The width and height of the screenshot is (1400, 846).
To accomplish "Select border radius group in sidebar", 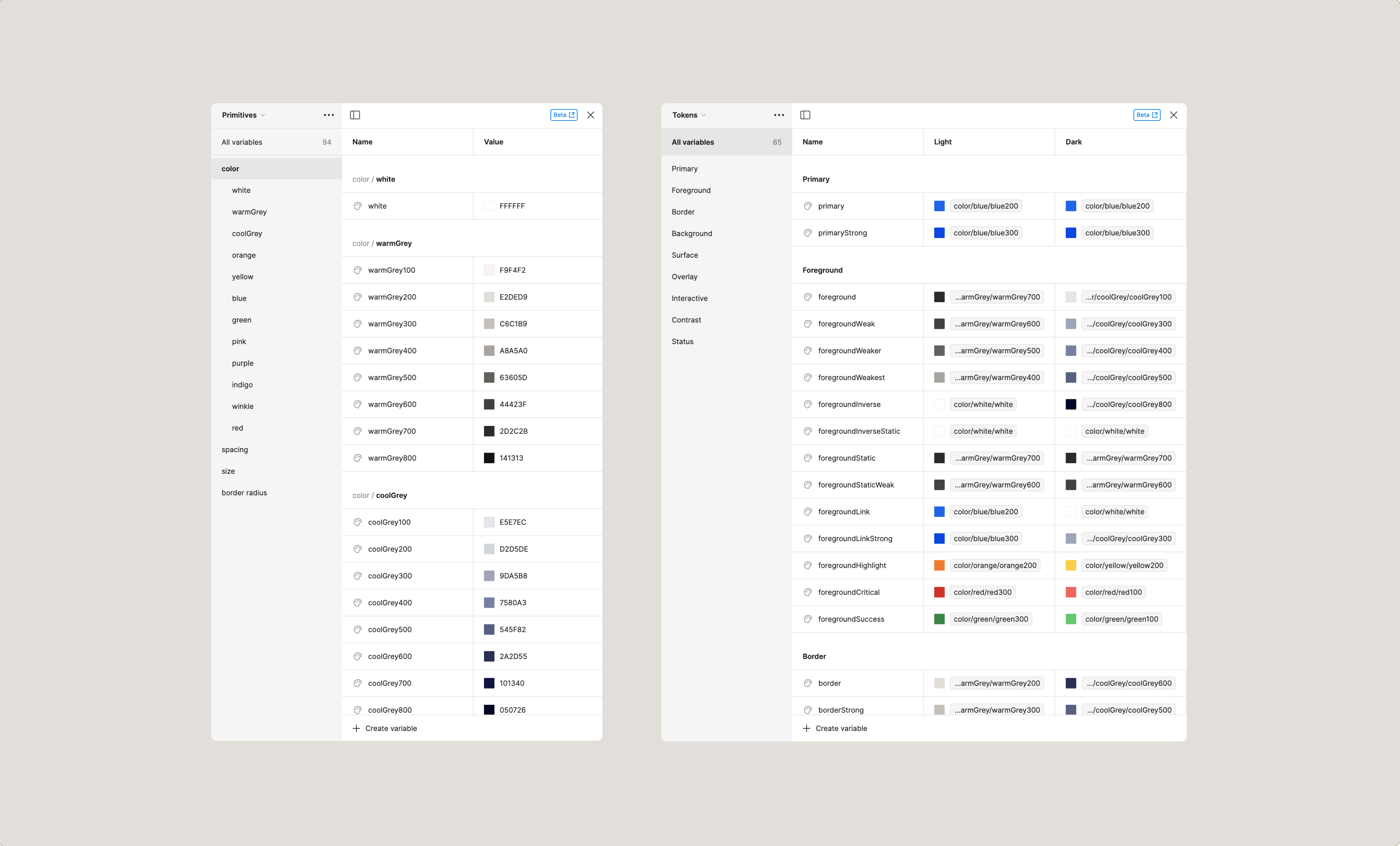I will point(244,493).
